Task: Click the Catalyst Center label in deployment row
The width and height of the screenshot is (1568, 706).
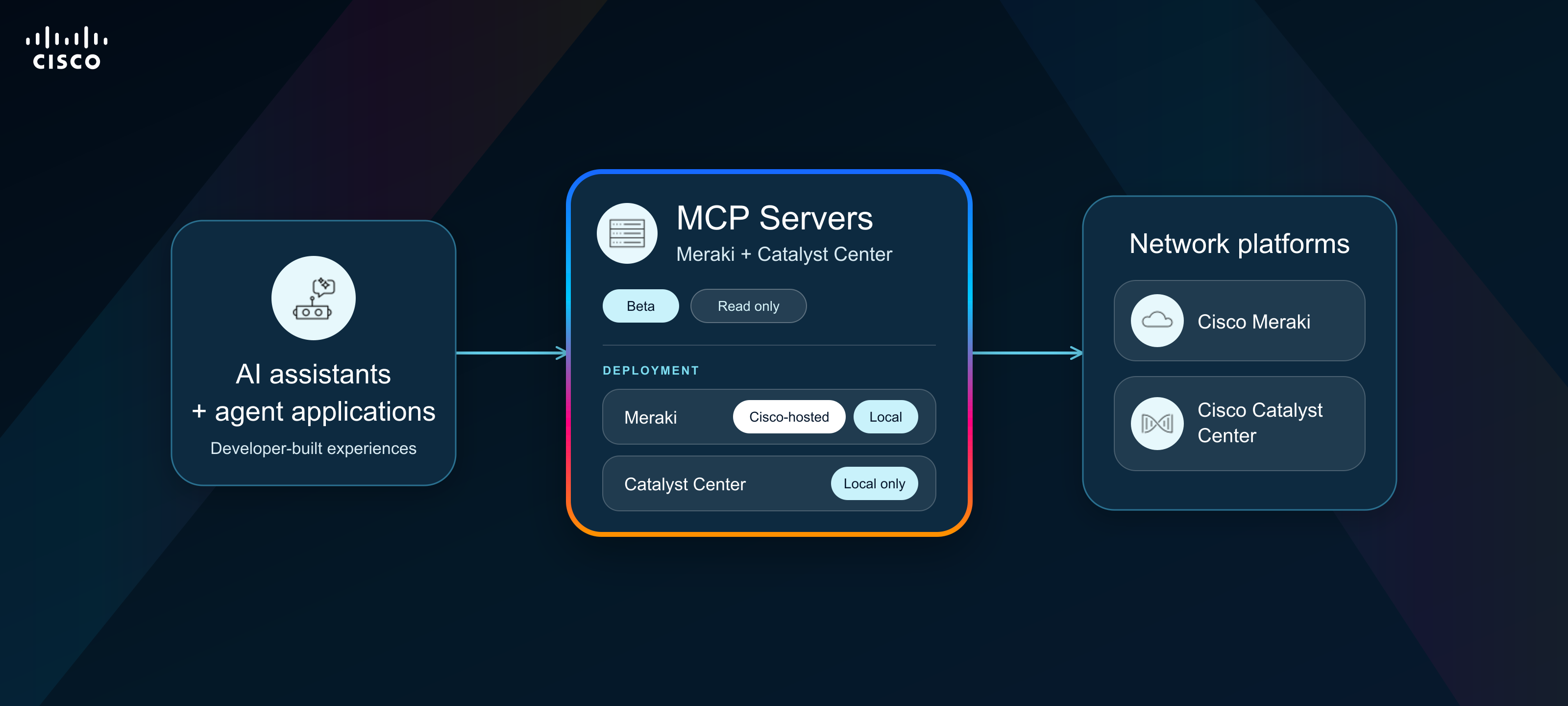Action: pyautogui.click(x=685, y=484)
